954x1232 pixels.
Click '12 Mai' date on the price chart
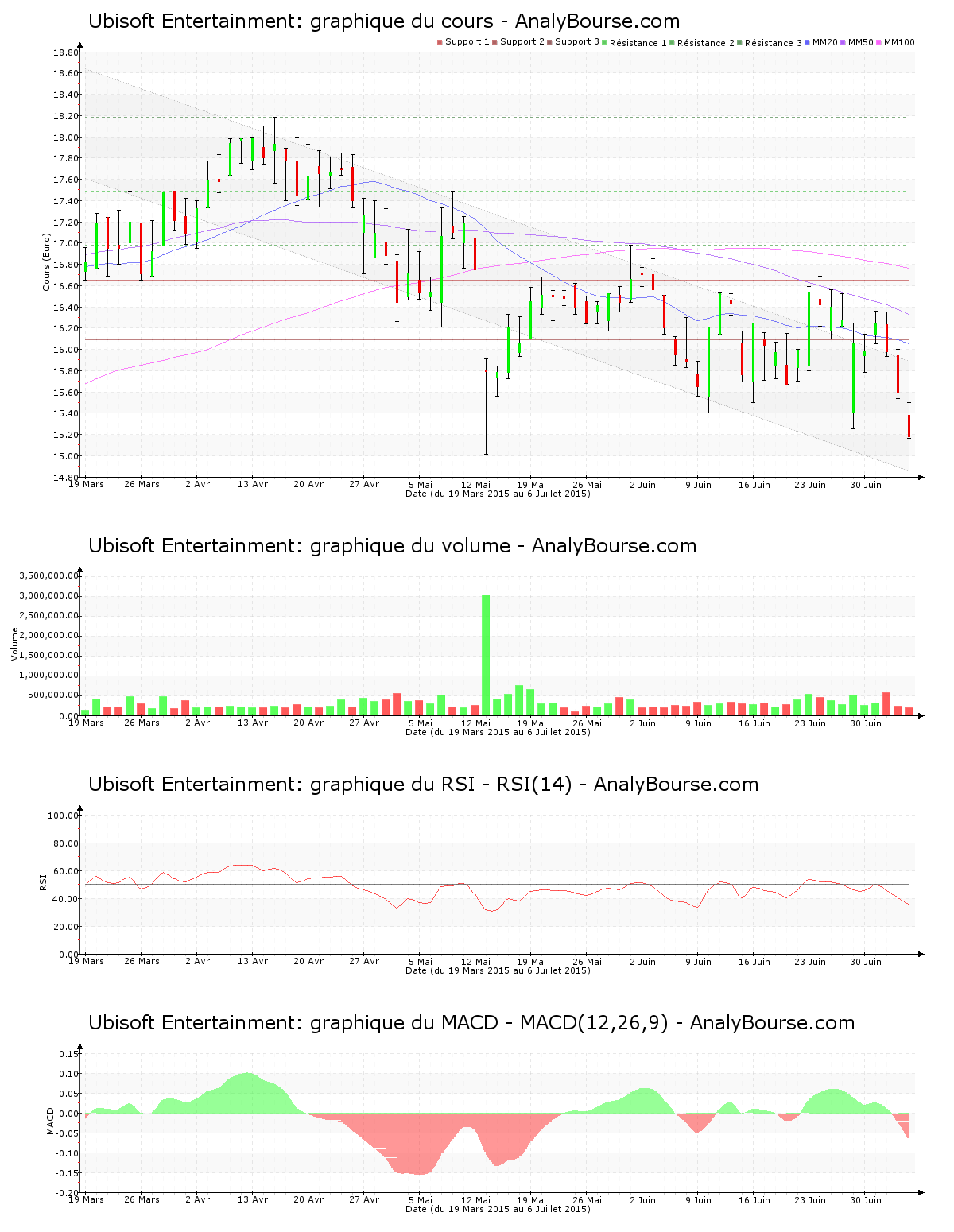[x=475, y=484]
